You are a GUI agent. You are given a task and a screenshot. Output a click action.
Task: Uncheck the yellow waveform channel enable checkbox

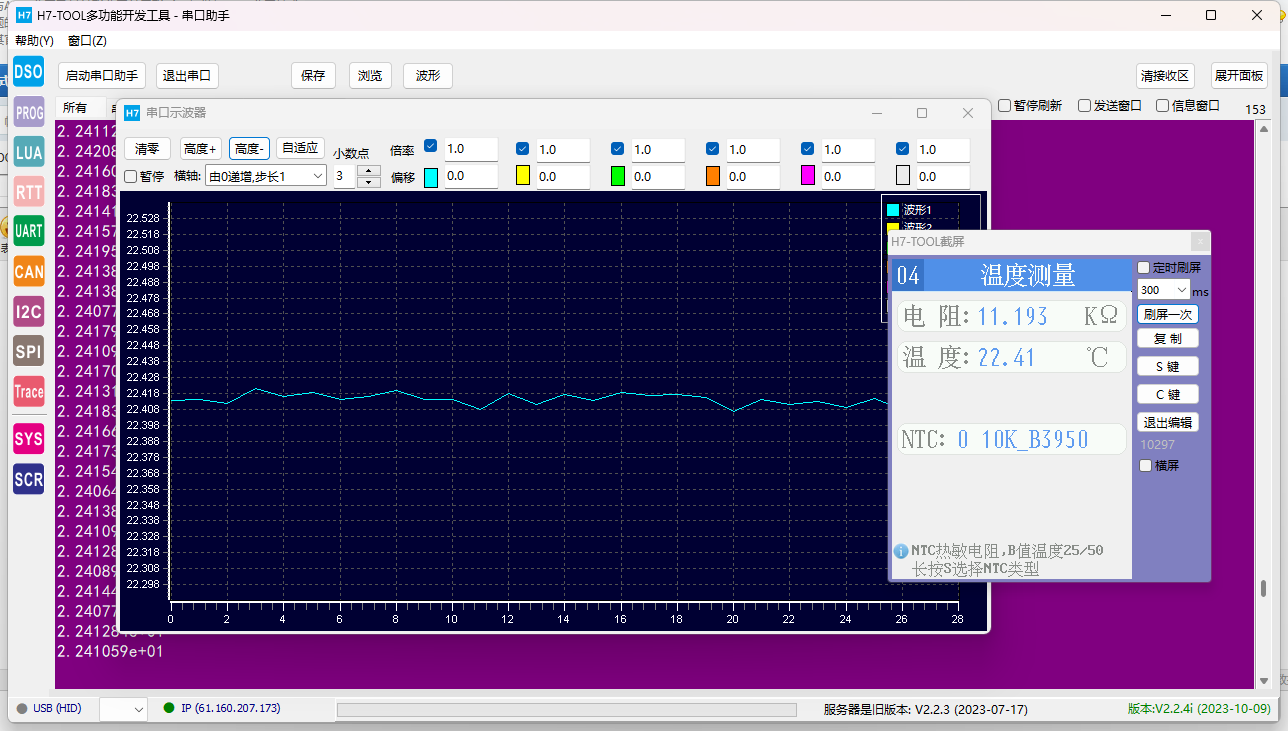click(x=522, y=148)
